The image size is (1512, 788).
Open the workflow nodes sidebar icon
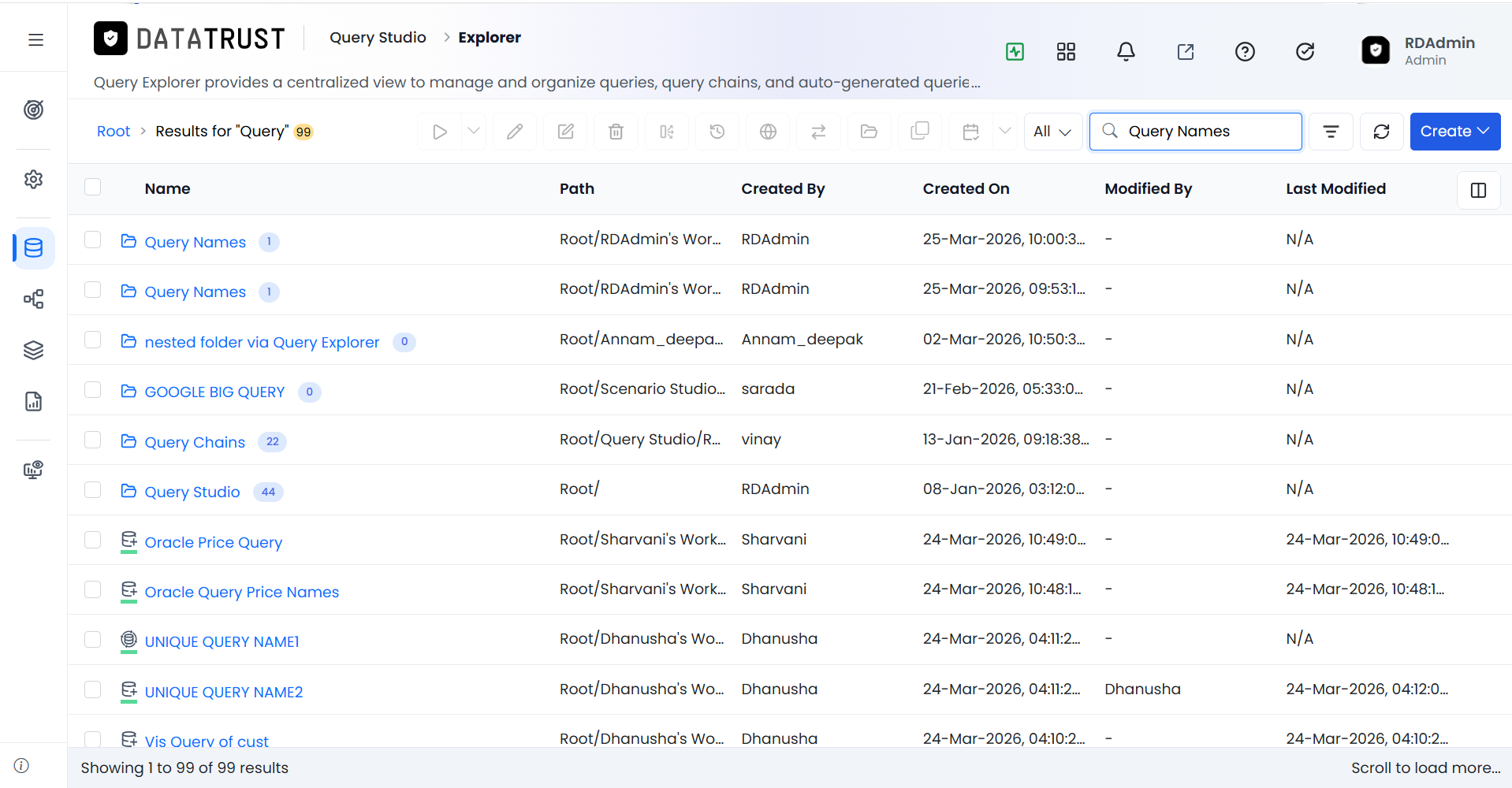pyautogui.click(x=33, y=299)
